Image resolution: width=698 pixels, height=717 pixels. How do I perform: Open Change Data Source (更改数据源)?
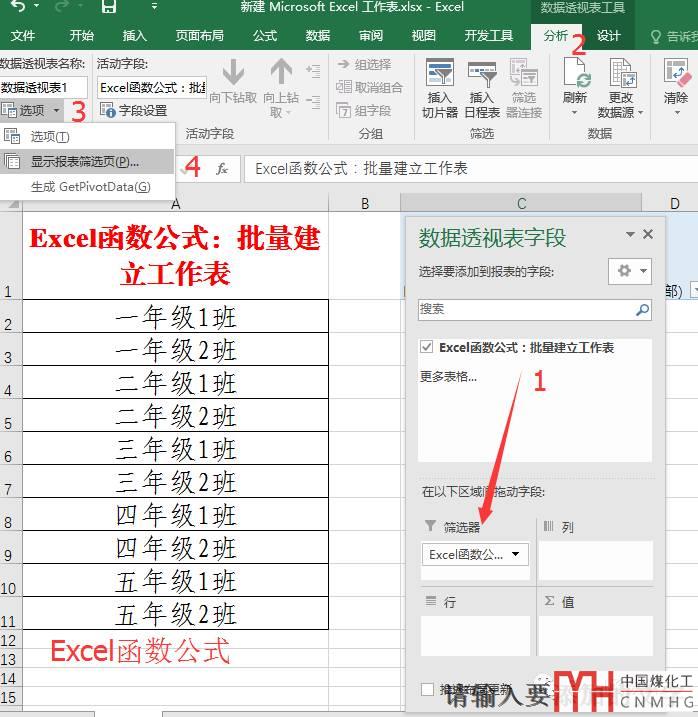coord(621,77)
